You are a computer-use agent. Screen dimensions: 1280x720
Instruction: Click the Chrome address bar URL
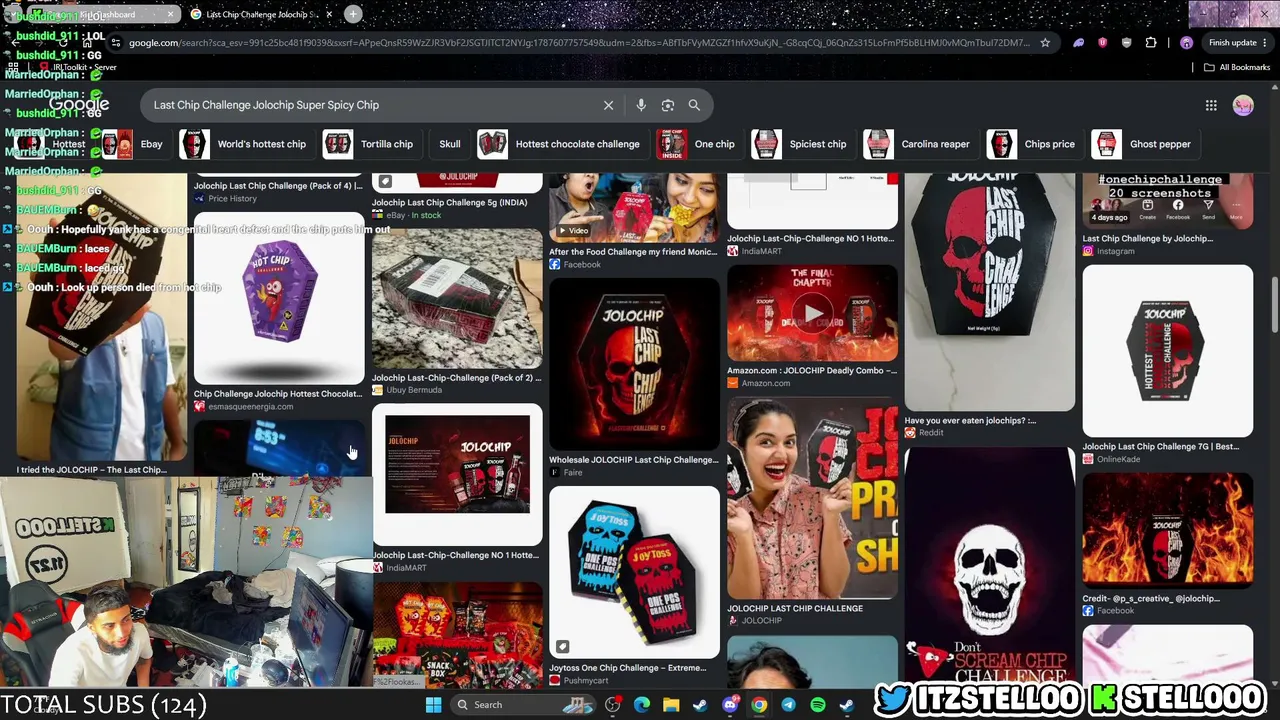[578, 43]
